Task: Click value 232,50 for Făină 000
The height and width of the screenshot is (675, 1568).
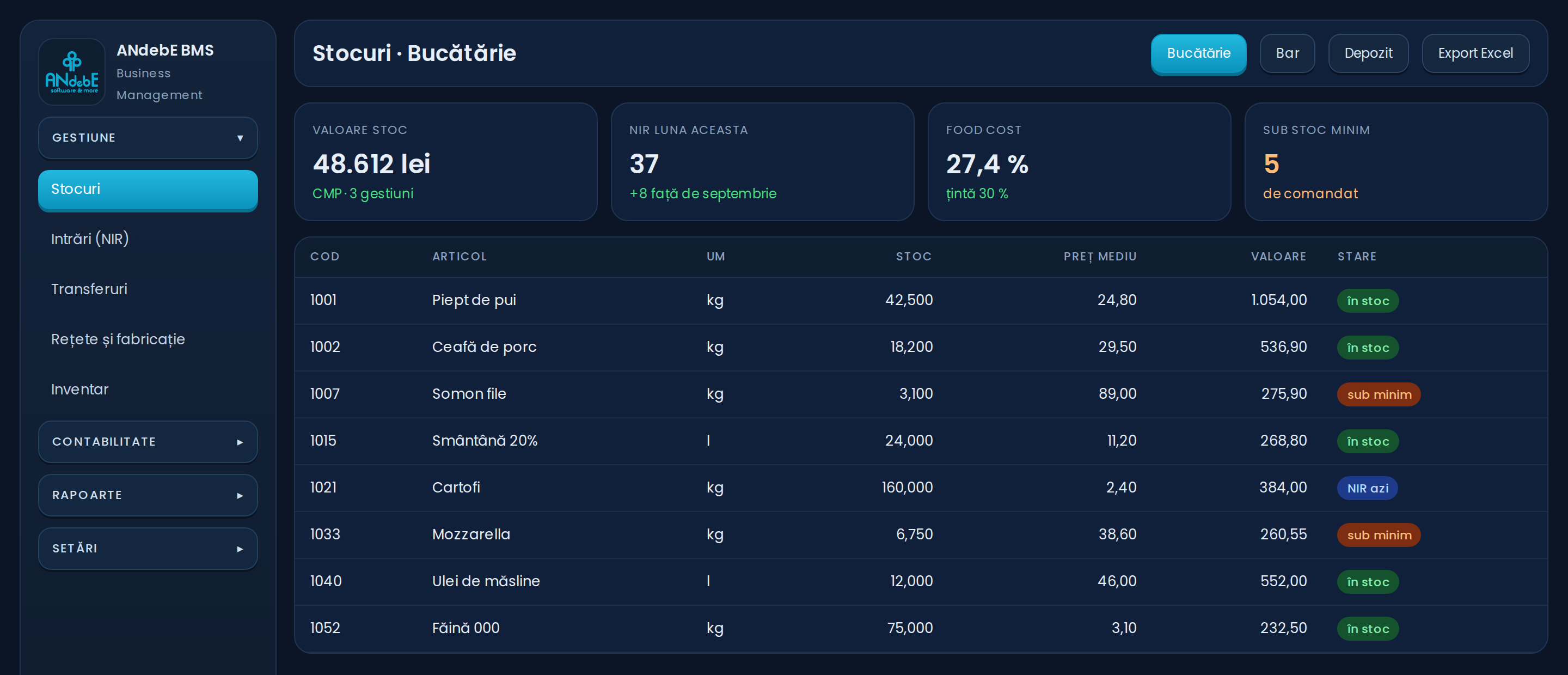Action: pos(1283,629)
